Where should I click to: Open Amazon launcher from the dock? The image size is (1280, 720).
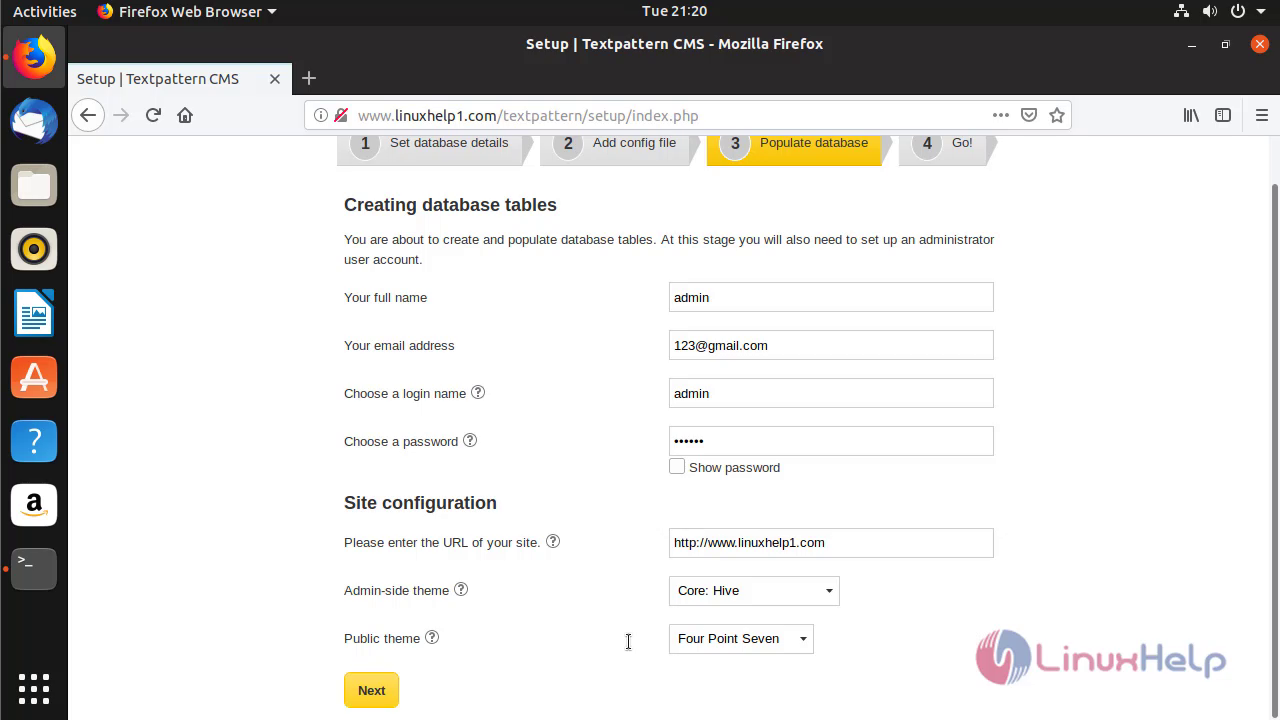click(34, 505)
